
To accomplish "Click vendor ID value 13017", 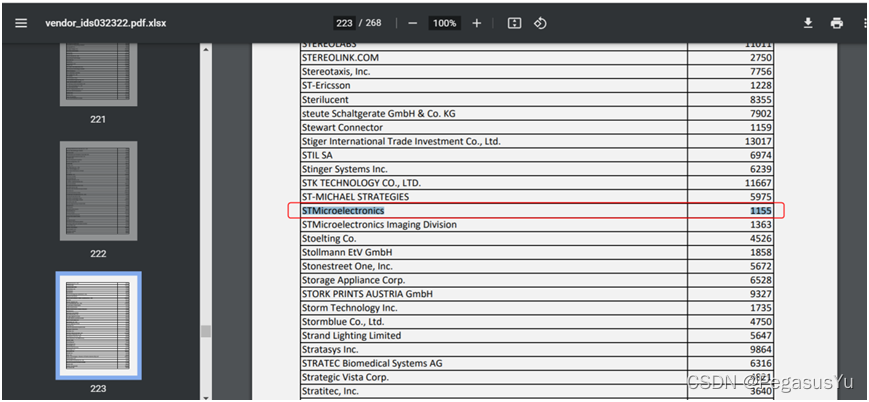I will point(758,141).
